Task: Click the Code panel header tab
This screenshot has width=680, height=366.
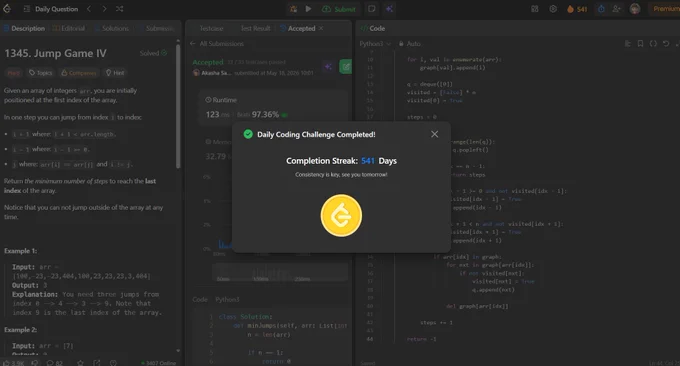Action: tap(373, 28)
